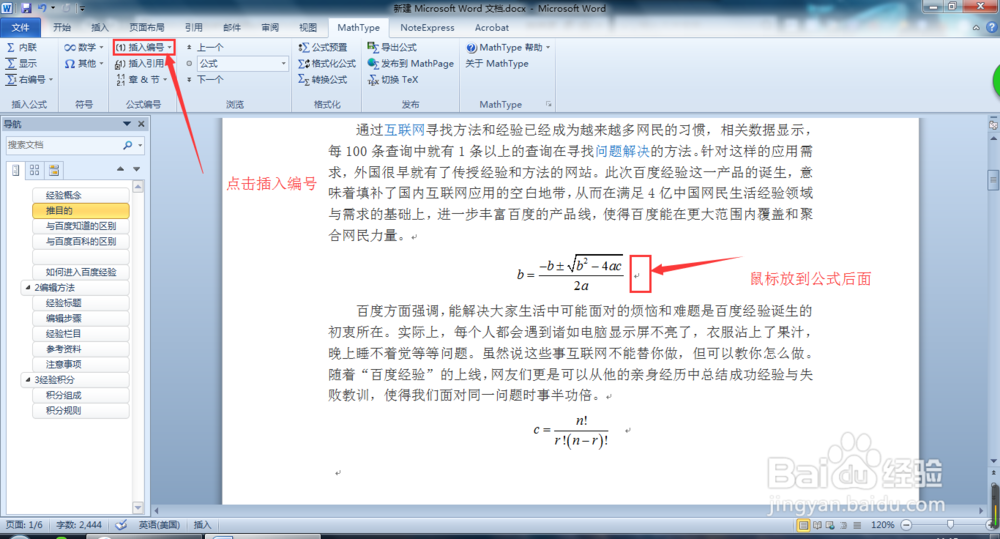Toggle TeX with 切换 TeX

pos(393,79)
